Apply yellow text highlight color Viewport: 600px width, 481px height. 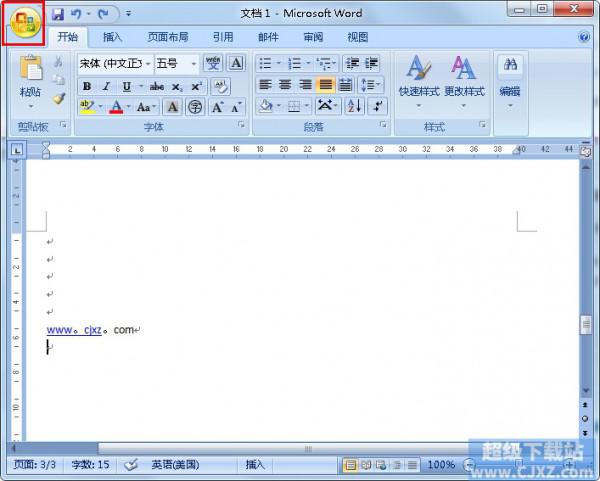click(88, 106)
